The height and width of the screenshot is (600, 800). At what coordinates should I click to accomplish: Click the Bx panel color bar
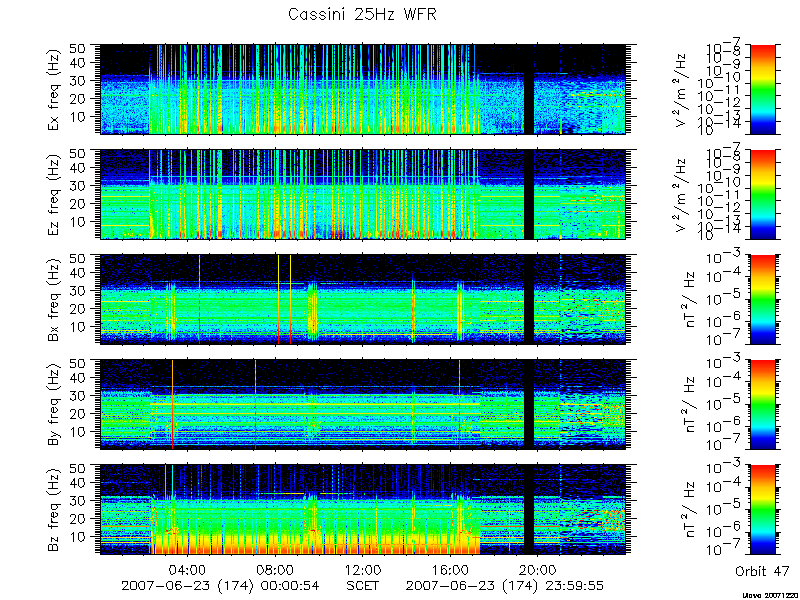click(763, 299)
